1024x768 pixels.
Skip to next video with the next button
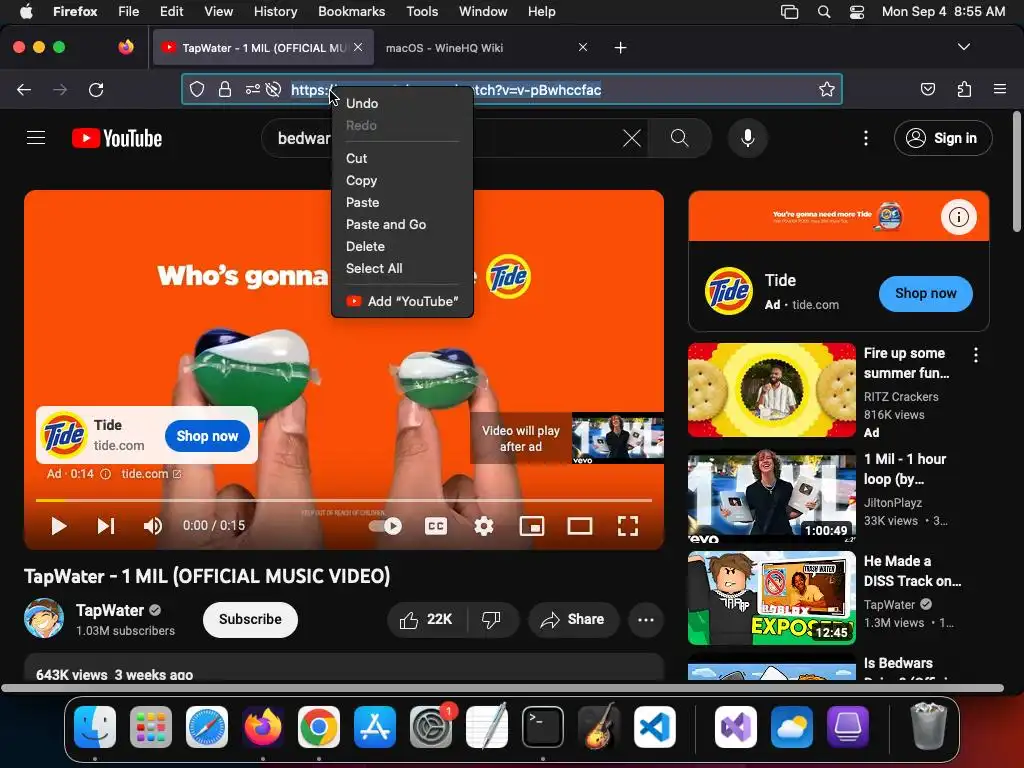tap(106, 526)
